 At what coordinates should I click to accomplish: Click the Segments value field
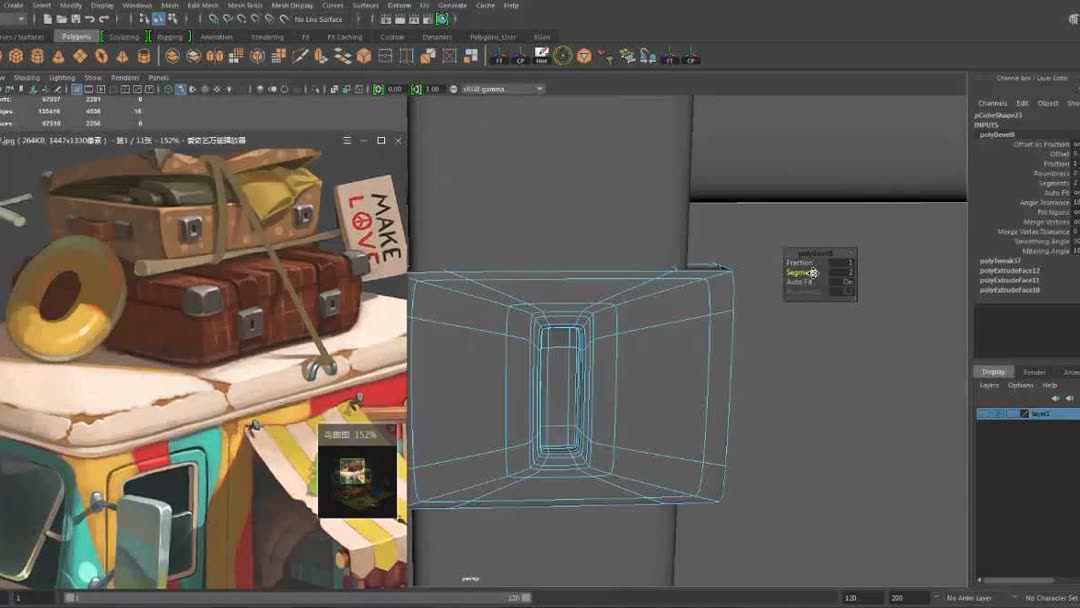tap(843, 272)
